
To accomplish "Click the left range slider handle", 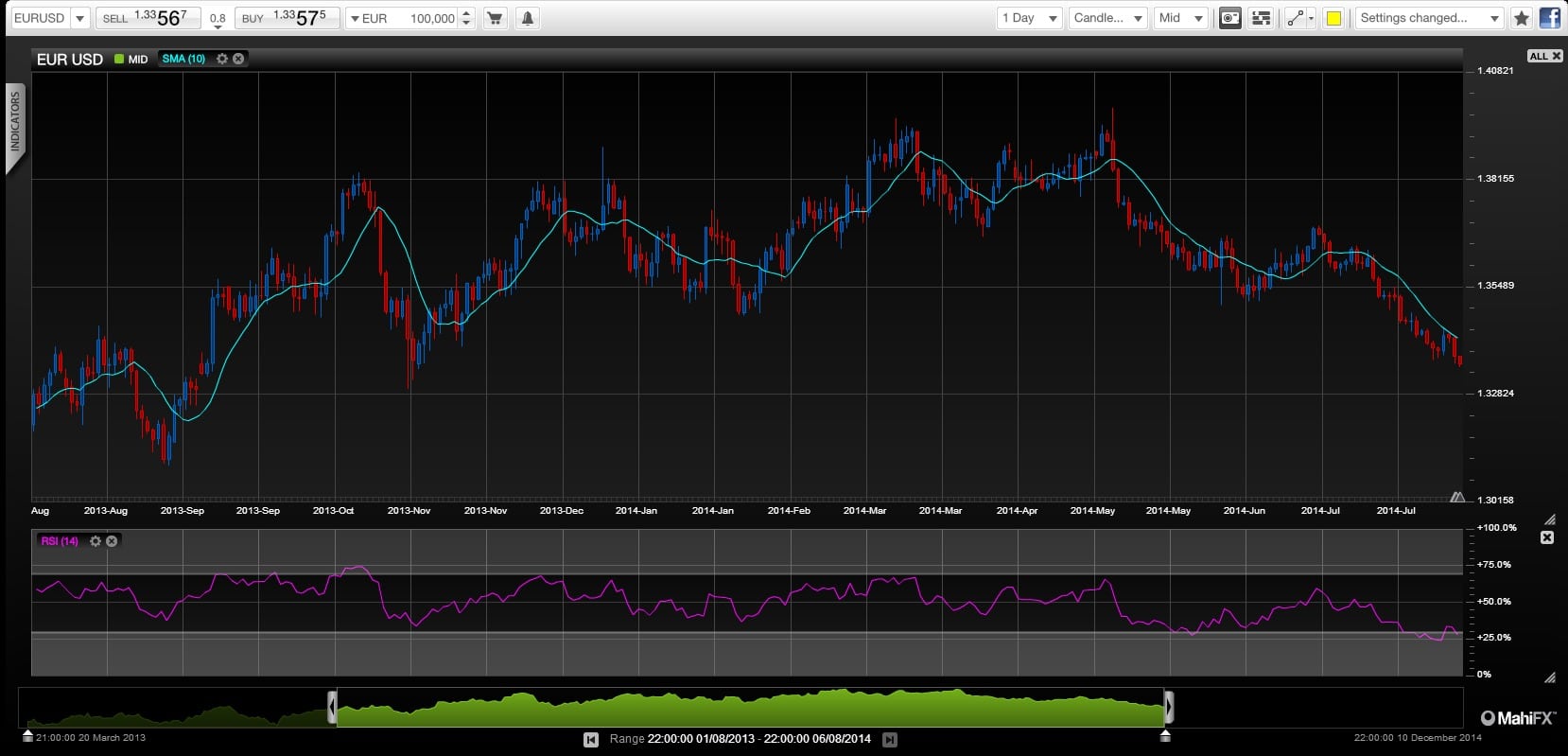I will point(332,707).
